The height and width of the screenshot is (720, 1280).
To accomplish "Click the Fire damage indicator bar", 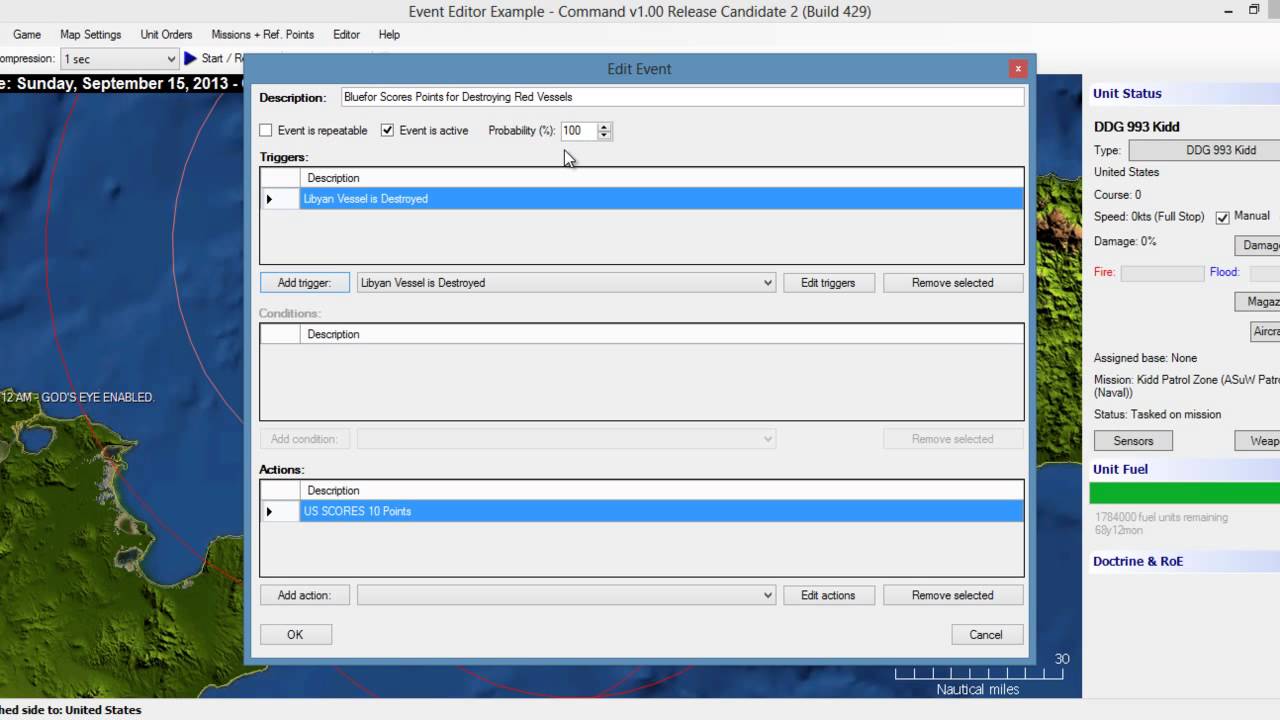I will coord(1162,273).
